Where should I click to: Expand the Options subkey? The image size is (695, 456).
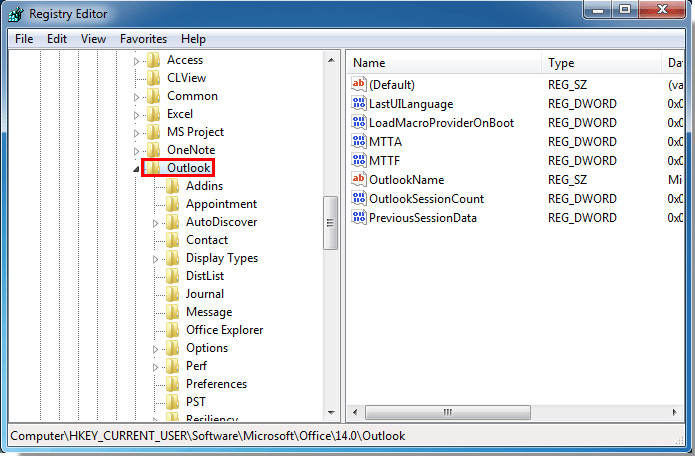155,349
